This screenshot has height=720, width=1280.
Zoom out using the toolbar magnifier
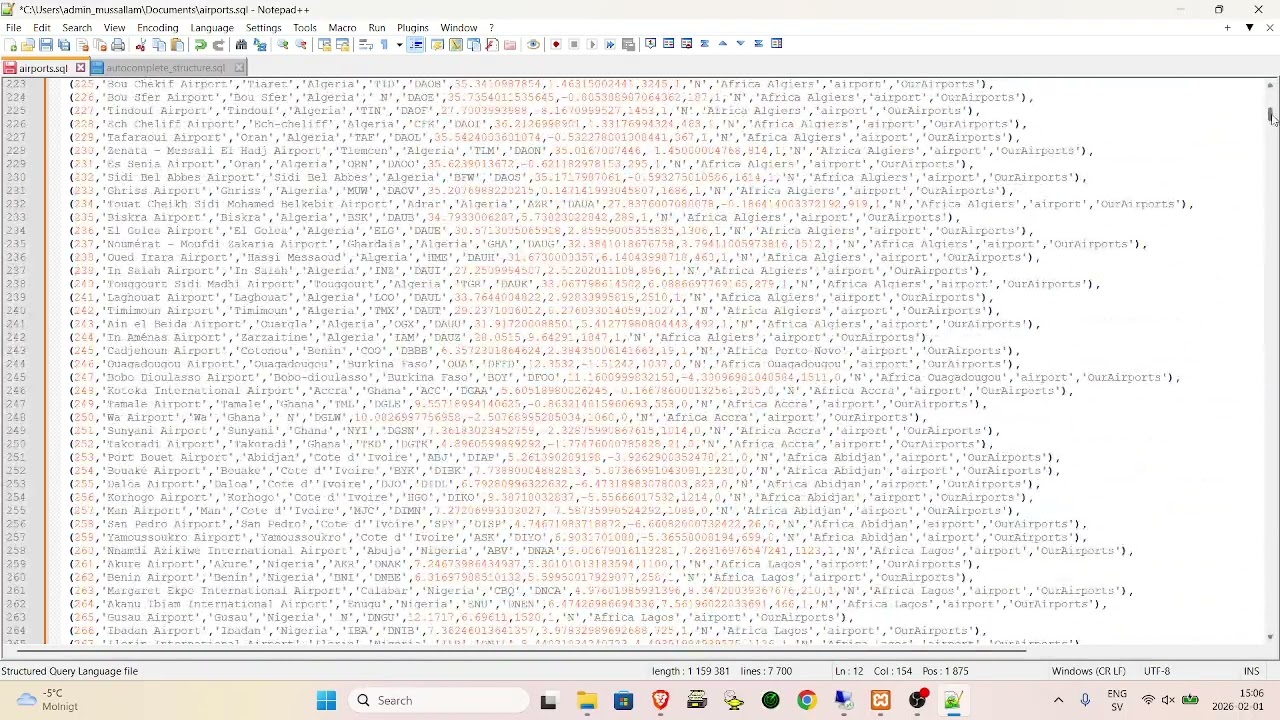pos(301,44)
